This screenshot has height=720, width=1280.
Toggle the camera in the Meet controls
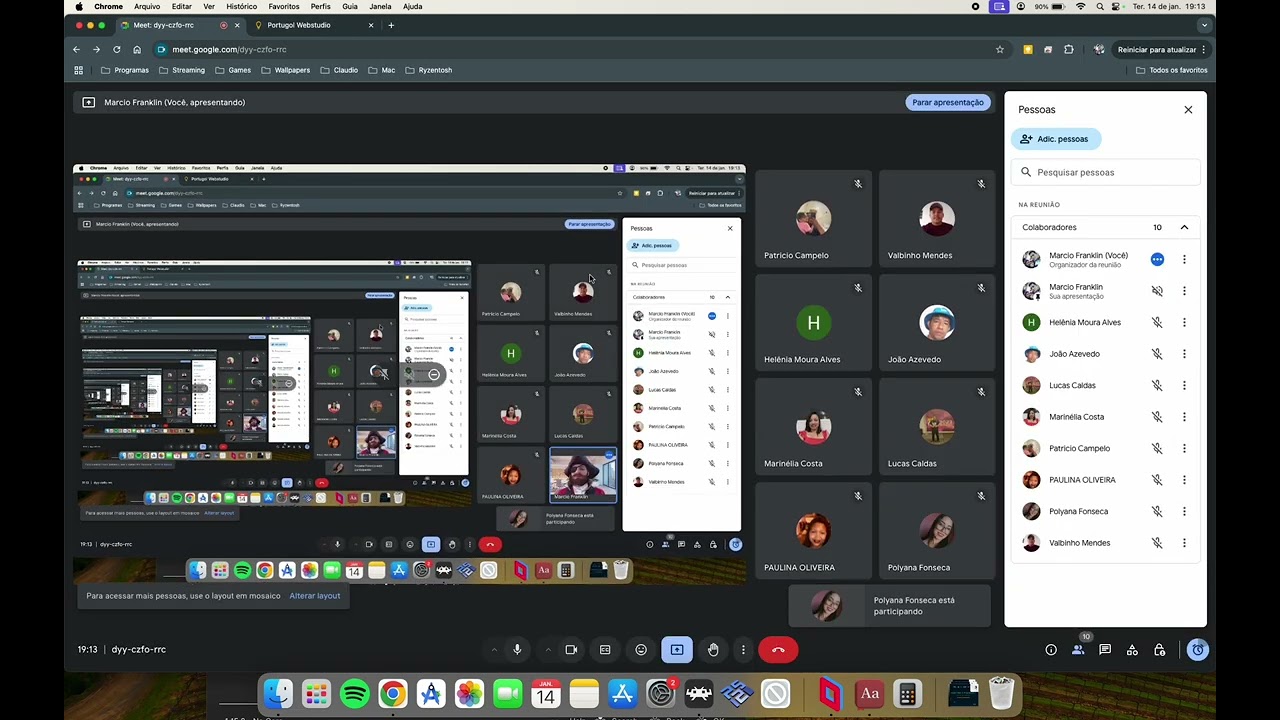571,650
